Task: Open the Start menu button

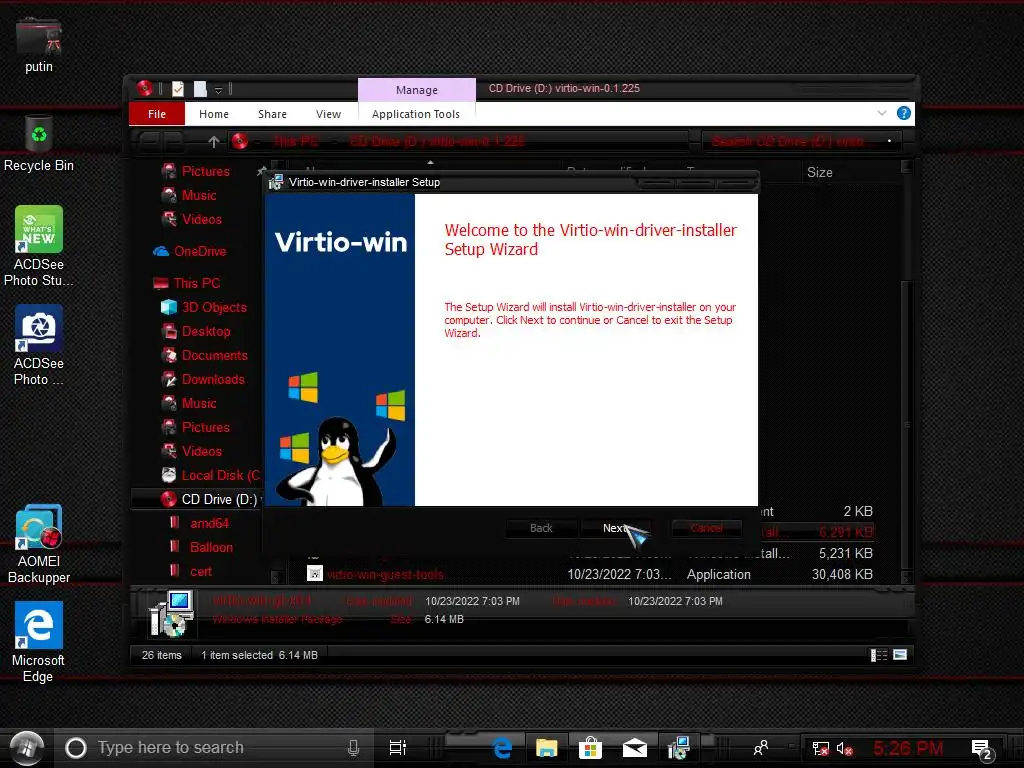Action: [x=27, y=748]
